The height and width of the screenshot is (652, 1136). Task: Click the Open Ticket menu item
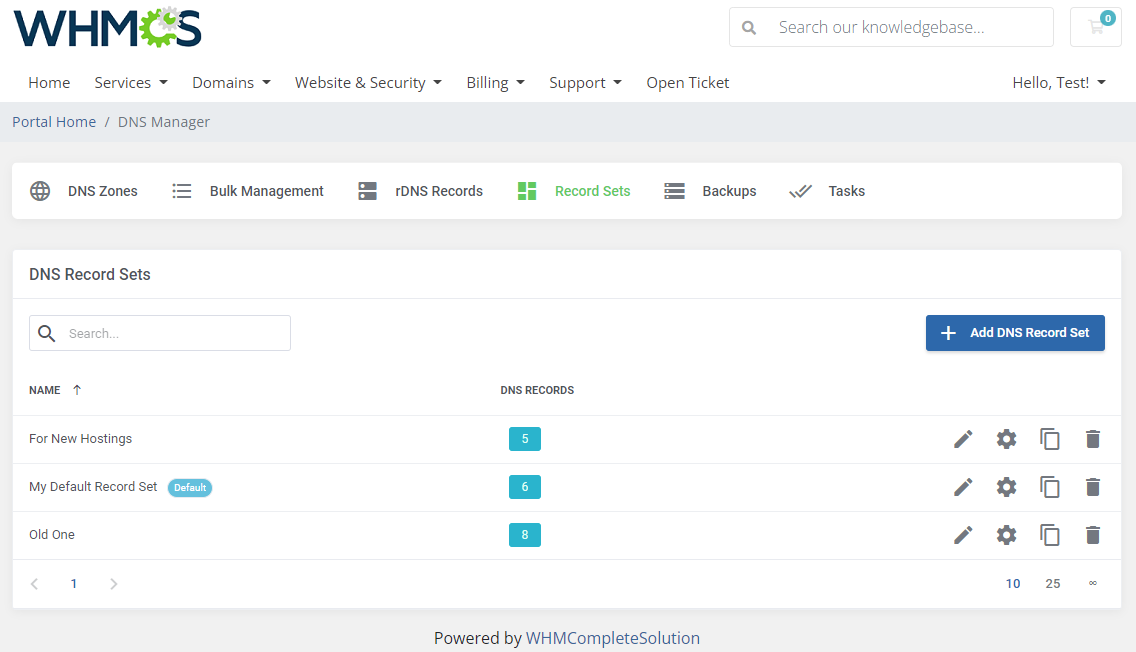(x=687, y=82)
